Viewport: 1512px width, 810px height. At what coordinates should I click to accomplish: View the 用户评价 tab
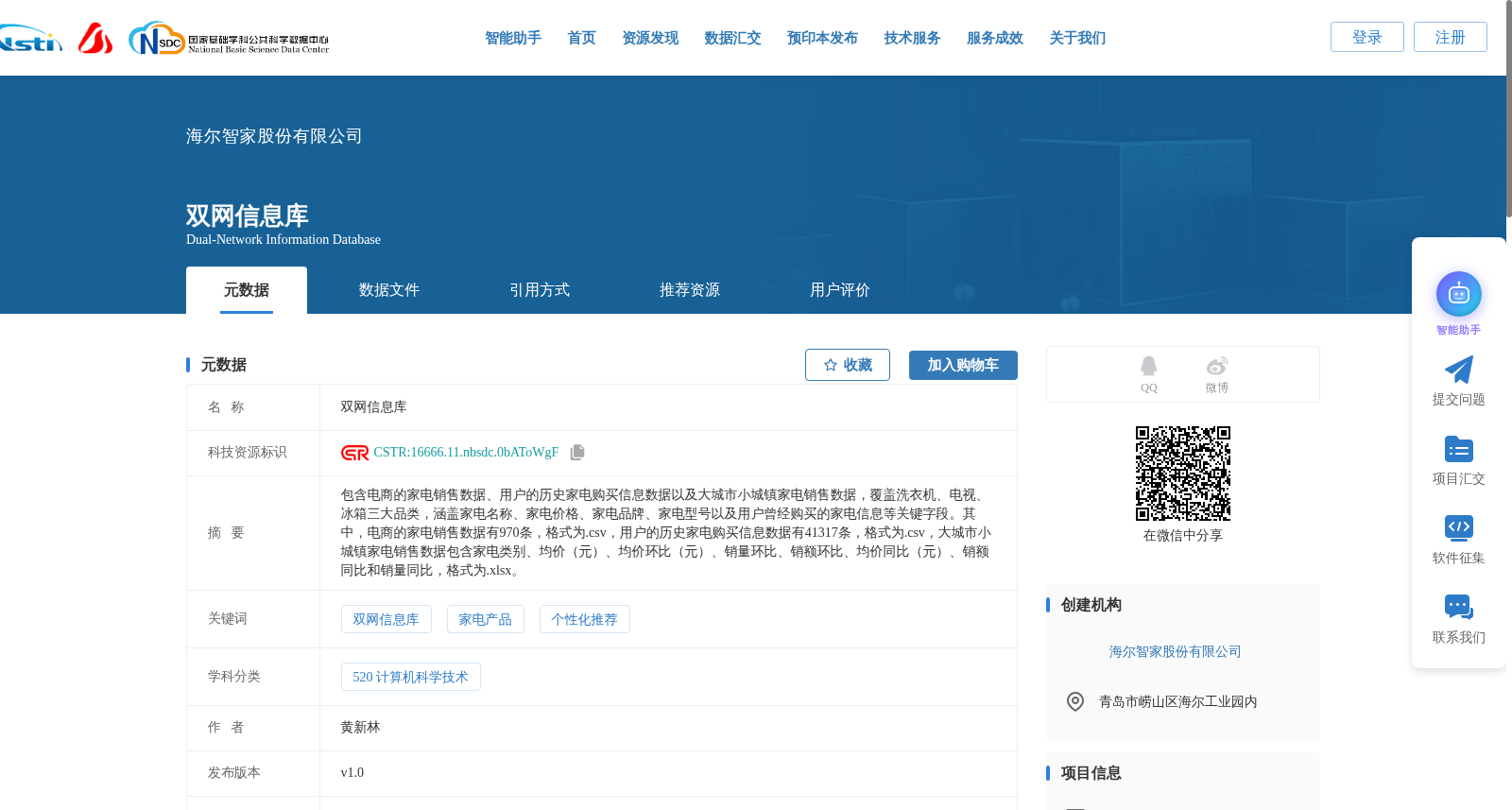[840, 290]
